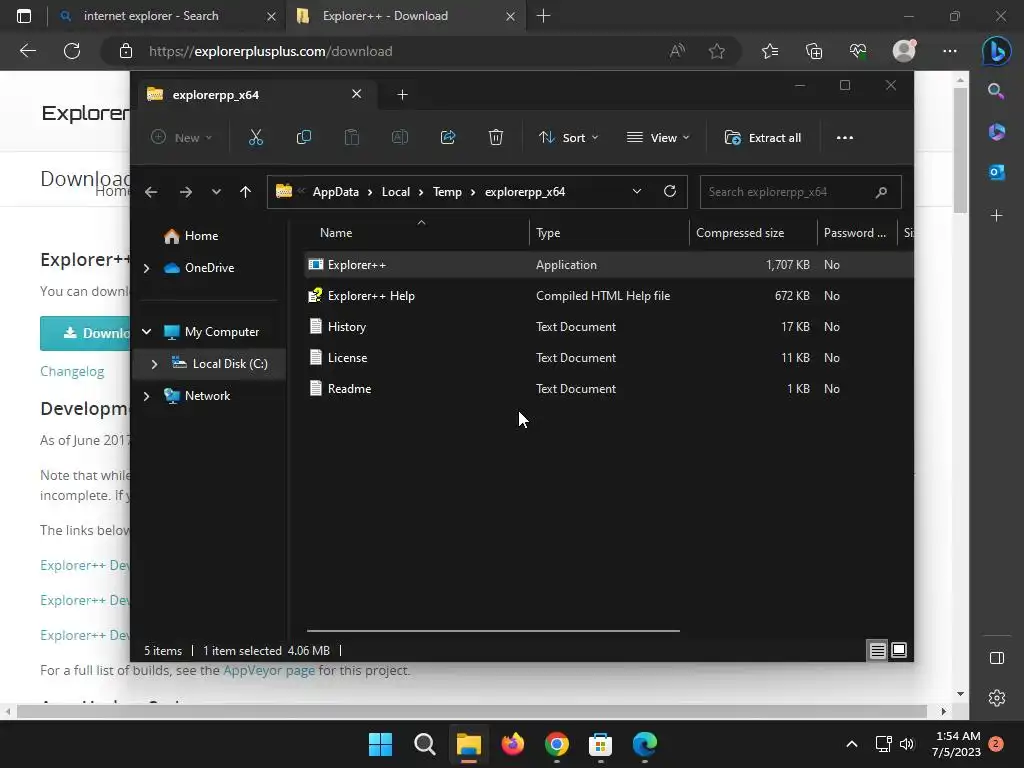1024x768 pixels.
Task: Click the Copy icon in File Explorer toolbar
Action: coord(304,138)
